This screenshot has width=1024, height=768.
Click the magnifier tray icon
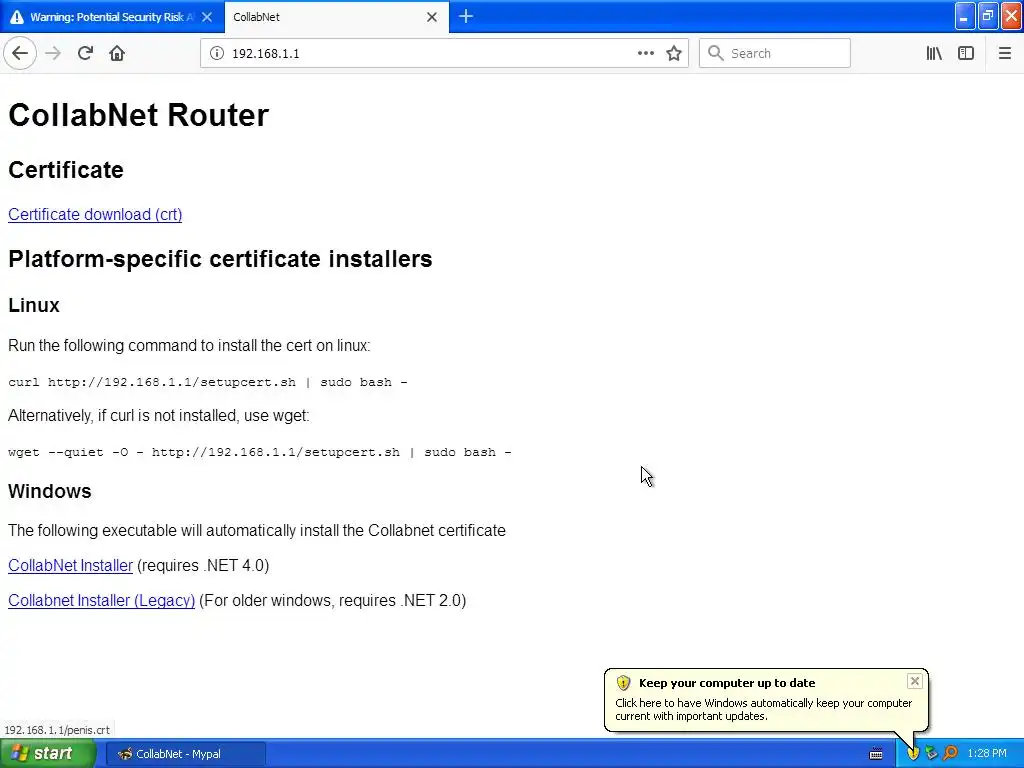(x=950, y=754)
